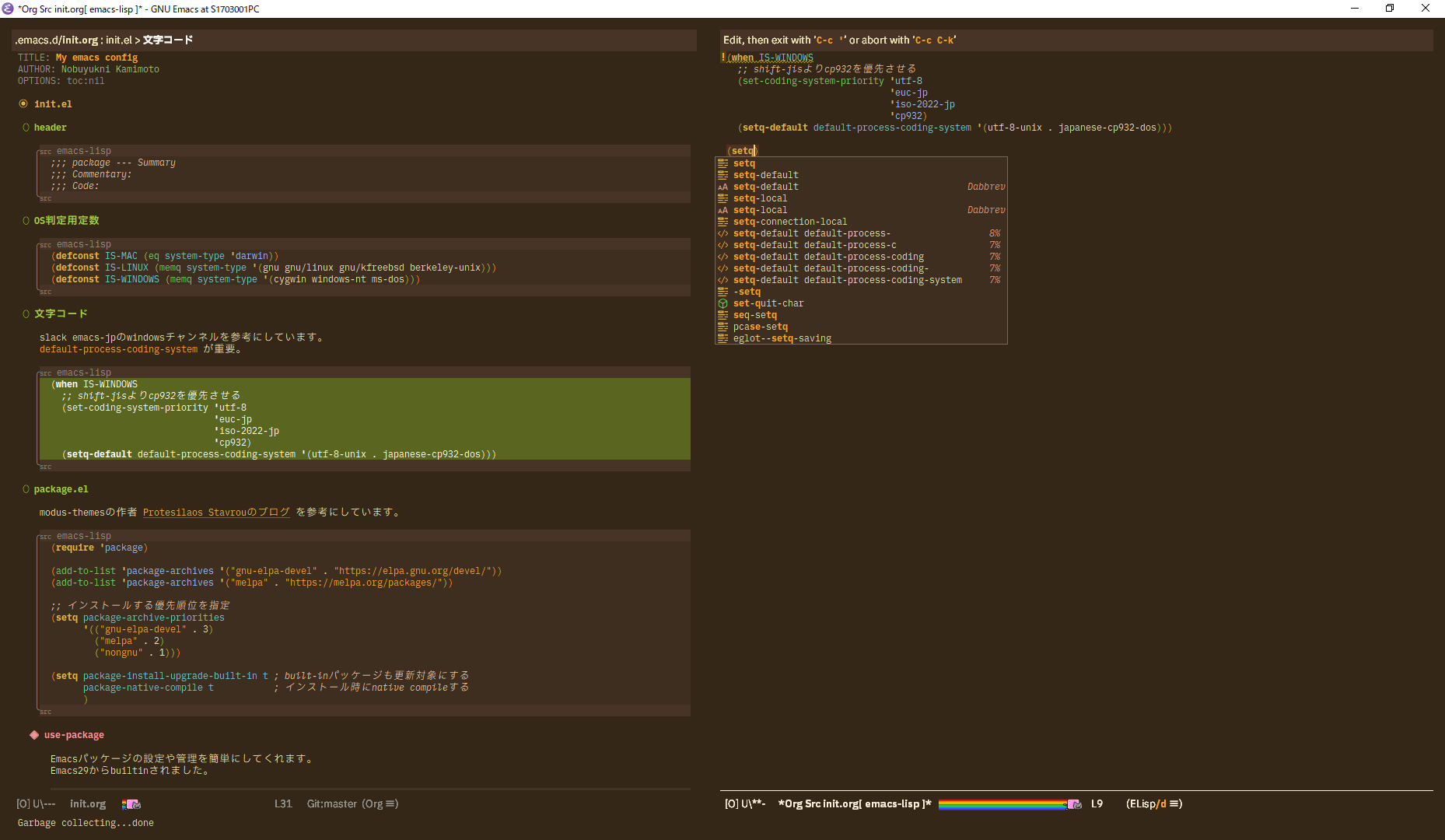The height and width of the screenshot is (840, 1445).
Task: Expand the OS判定用定数 heading via its bullet
Action: pyautogui.click(x=26, y=220)
